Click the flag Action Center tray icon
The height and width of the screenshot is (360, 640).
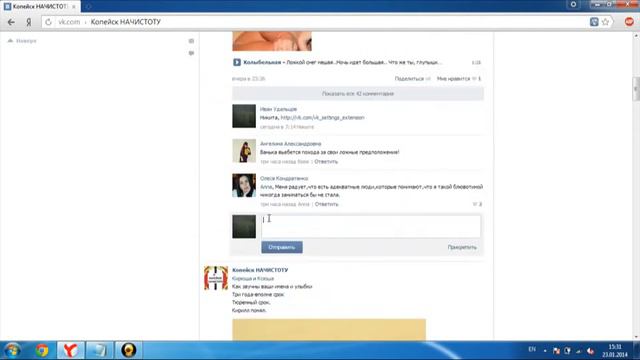556,351
